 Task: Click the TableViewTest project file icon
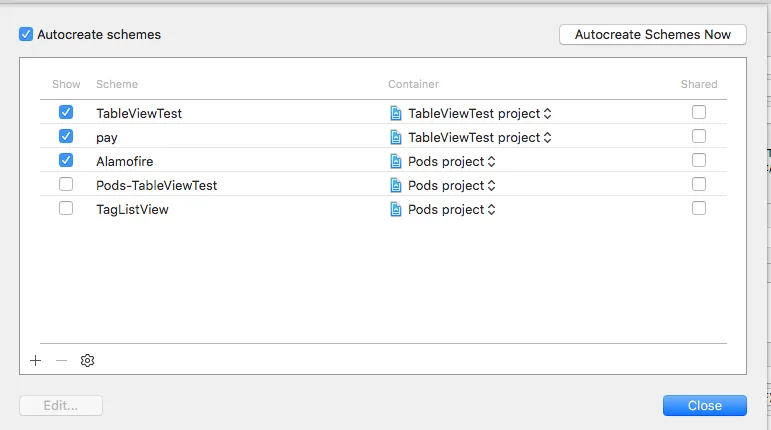pos(396,113)
